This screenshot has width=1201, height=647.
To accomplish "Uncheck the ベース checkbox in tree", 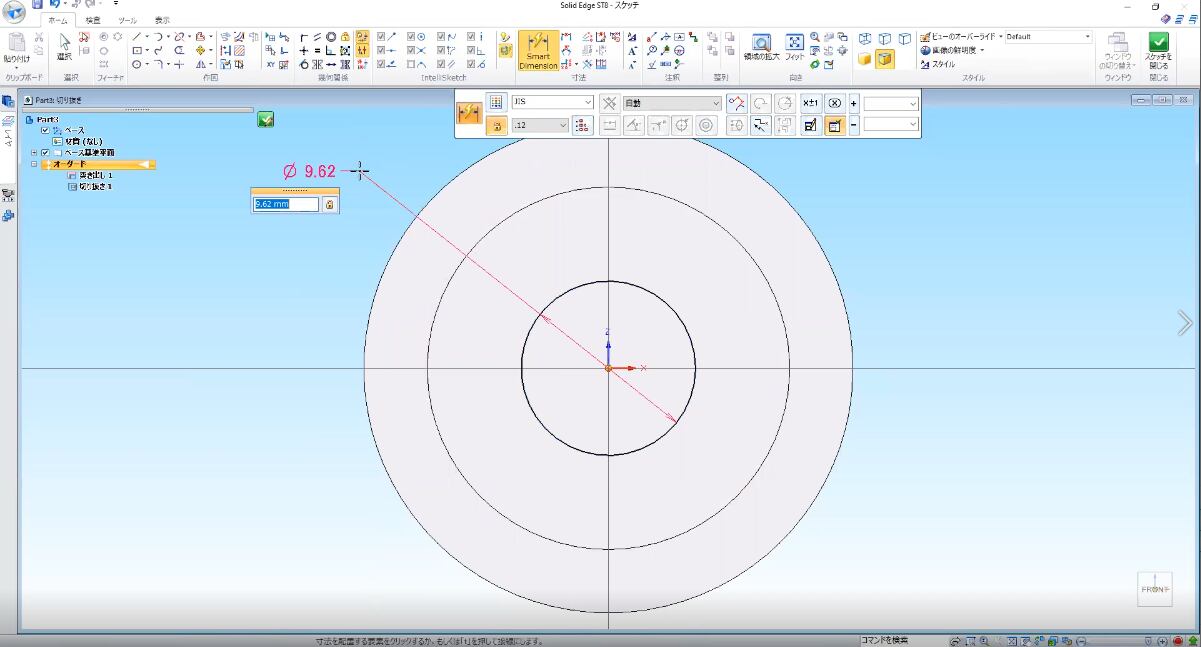I will pos(45,131).
